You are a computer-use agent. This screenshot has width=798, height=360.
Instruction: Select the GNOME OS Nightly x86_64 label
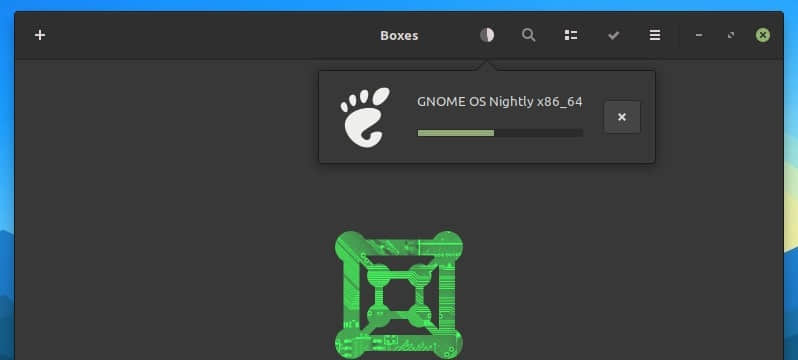click(499, 102)
